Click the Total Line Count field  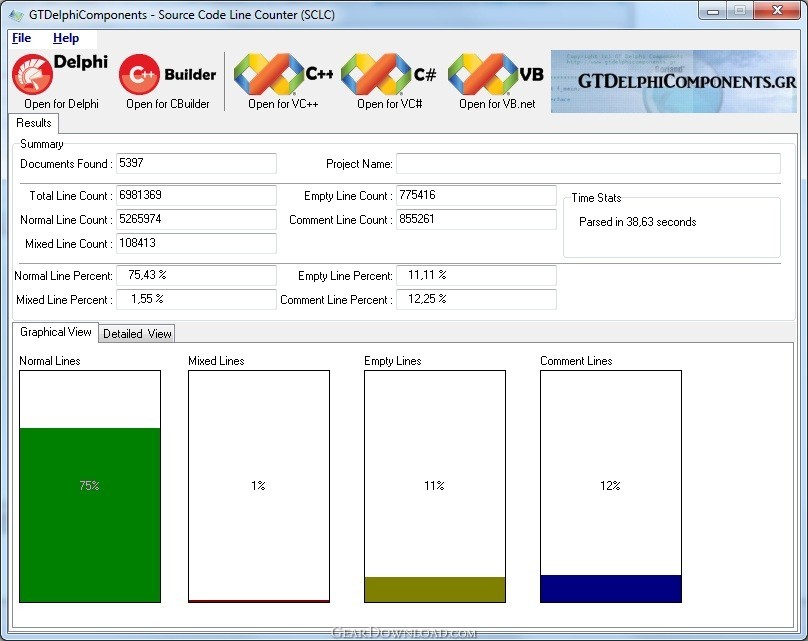(x=196, y=195)
